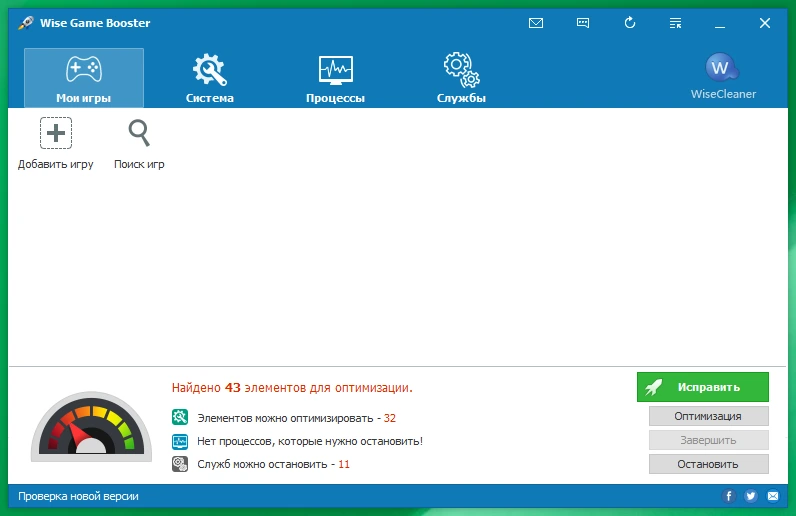Switch to the Службы tab
The image size is (796, 516).
461,78
